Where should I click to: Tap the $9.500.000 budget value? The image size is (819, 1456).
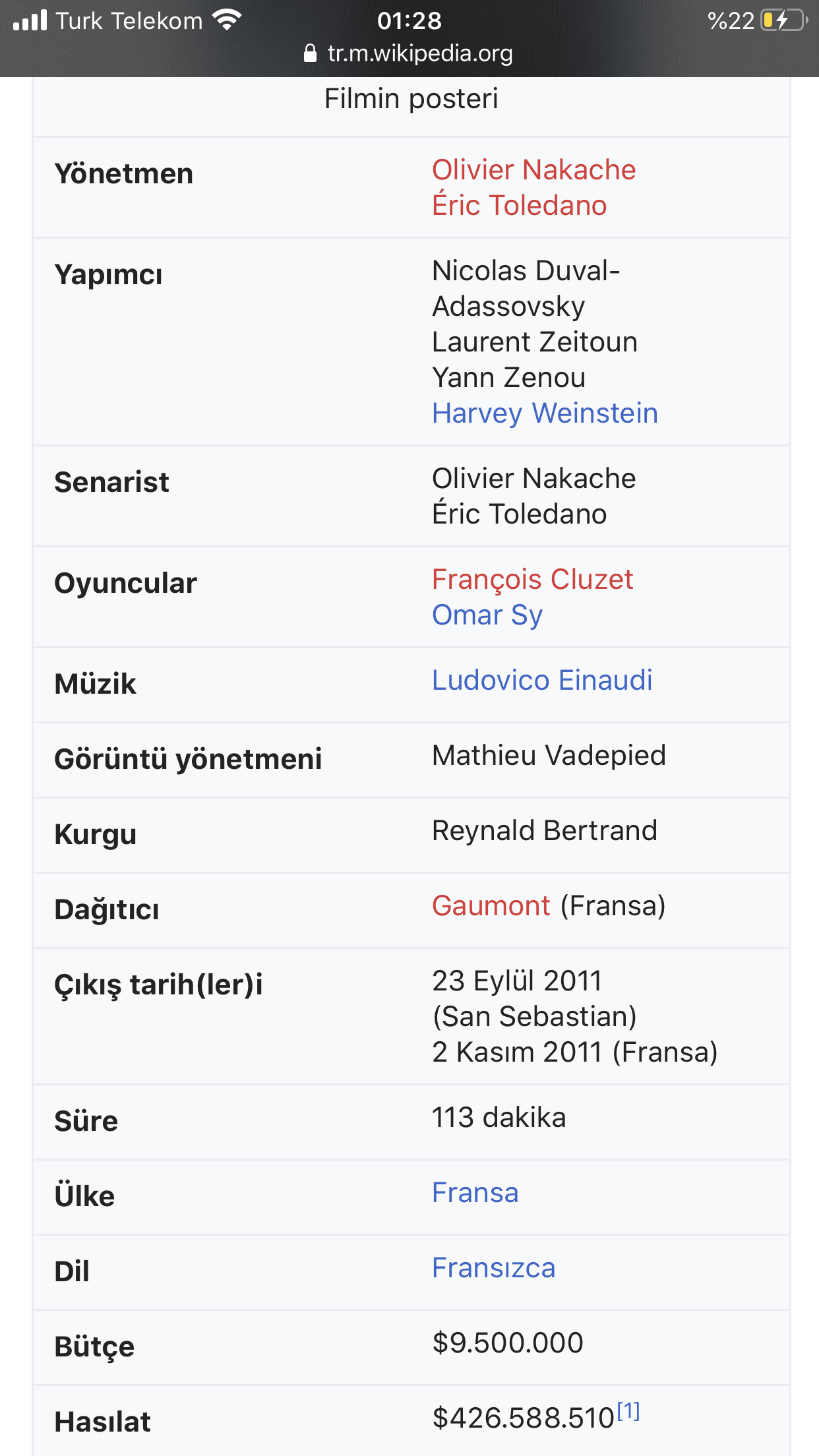coord(507,1343)
